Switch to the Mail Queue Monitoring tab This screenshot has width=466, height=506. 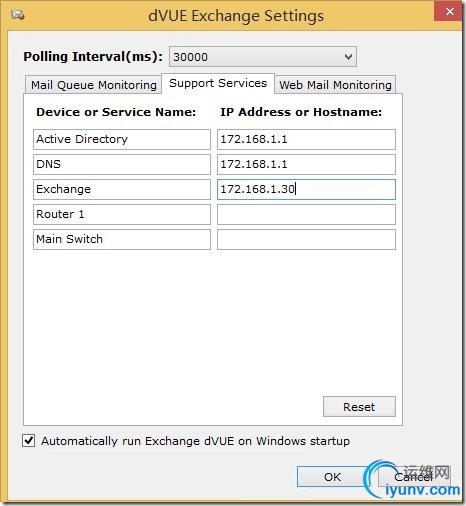(x=93, y=85)
